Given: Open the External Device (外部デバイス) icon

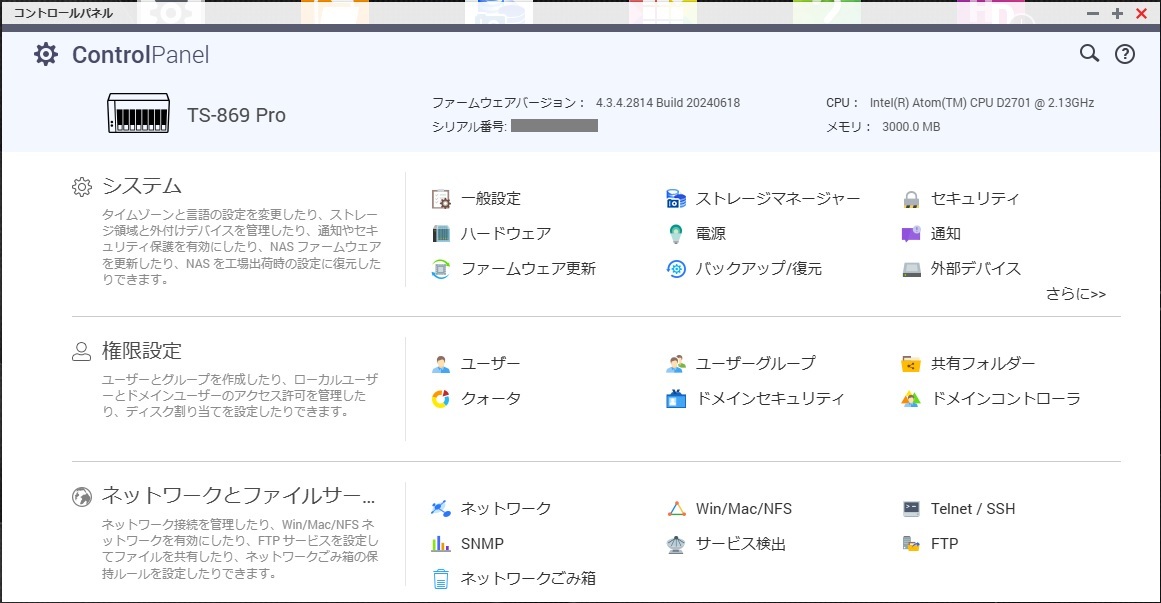Looking at the screenshot, I should [911, 268].
